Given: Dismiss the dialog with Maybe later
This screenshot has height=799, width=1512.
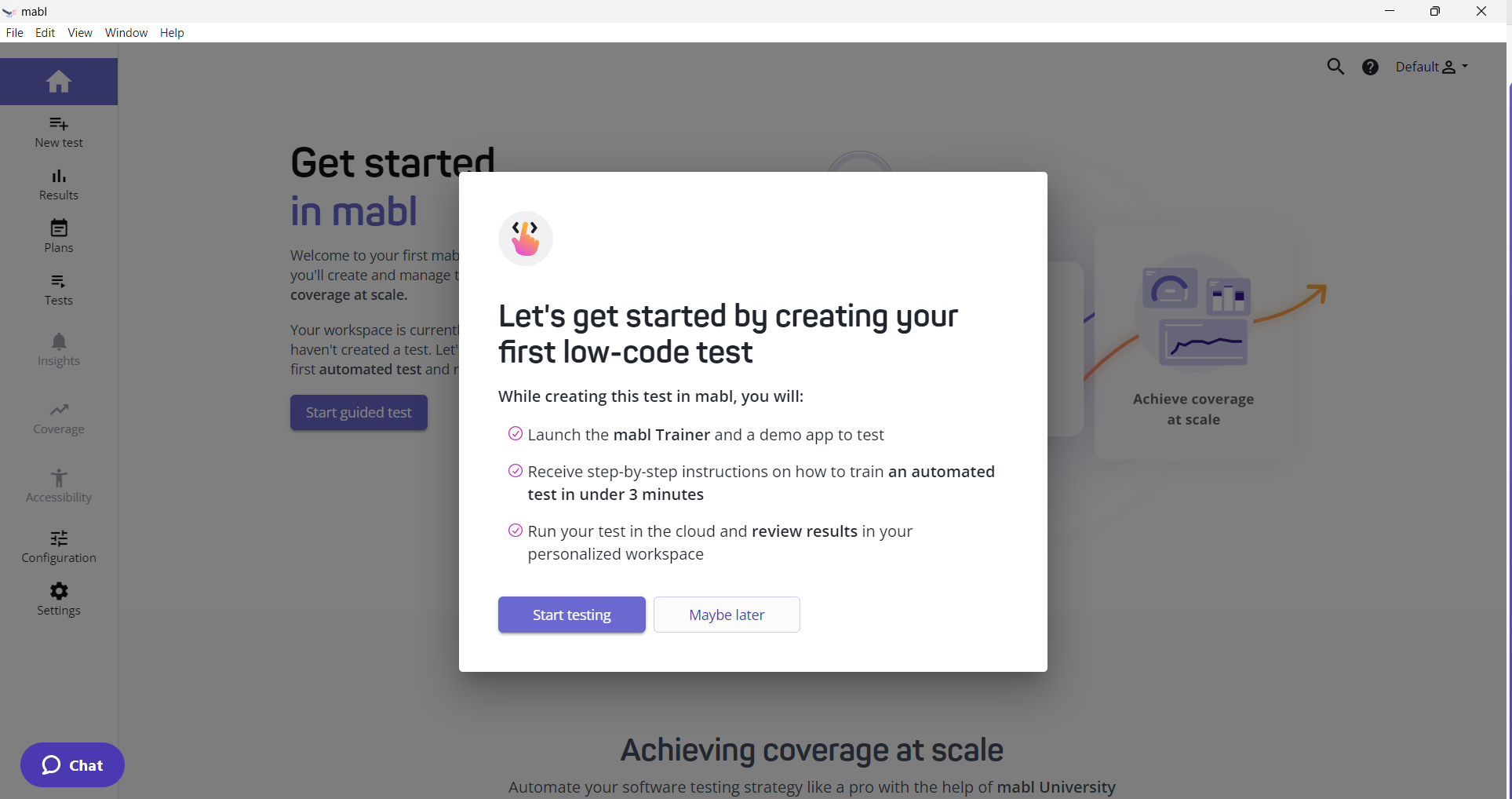Looking at the screenshot, I should click(727, 615).
